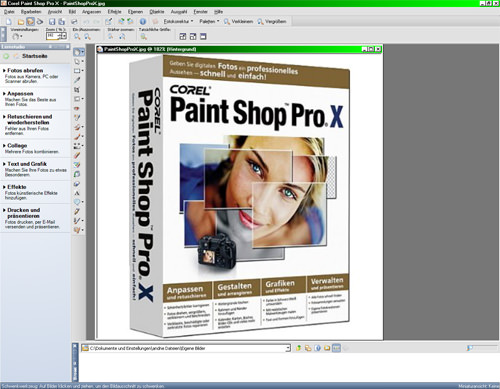Click the blue info icon in main toolbar
The width and height of the screenshot is (500, 389).
click(143, 21)
